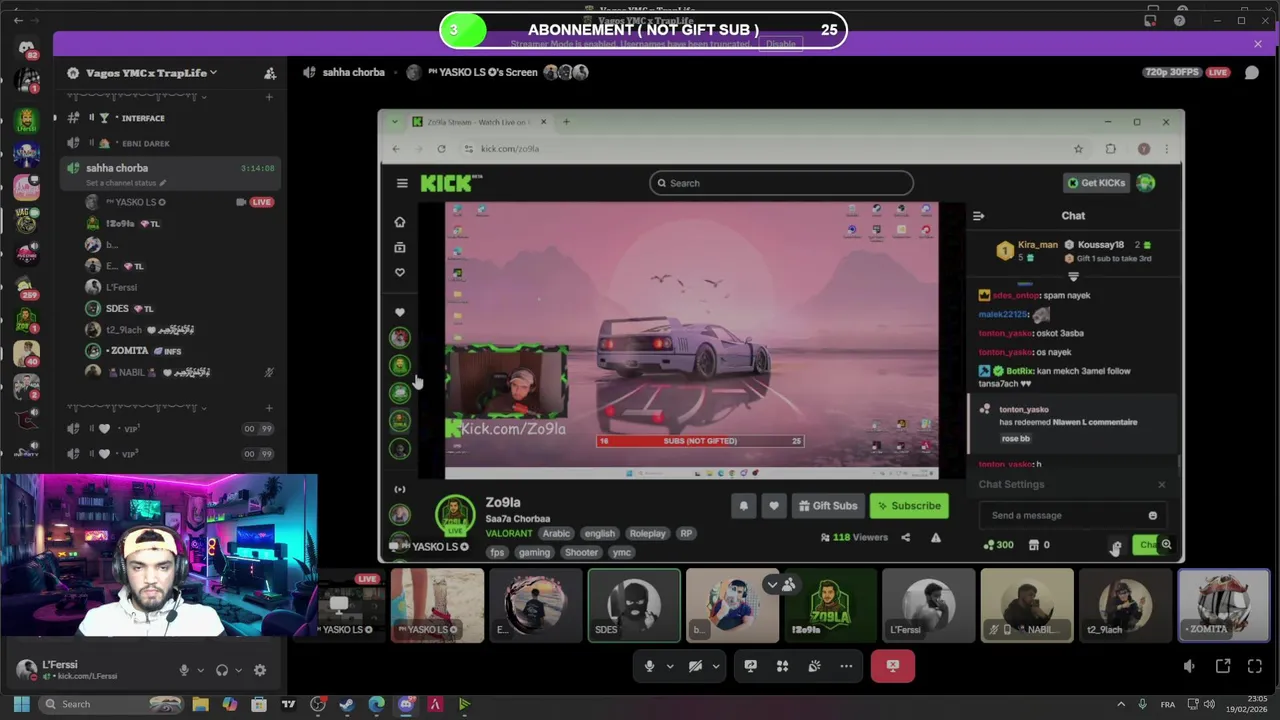Open File Explorer from taskbar

[x=201, y=704]
